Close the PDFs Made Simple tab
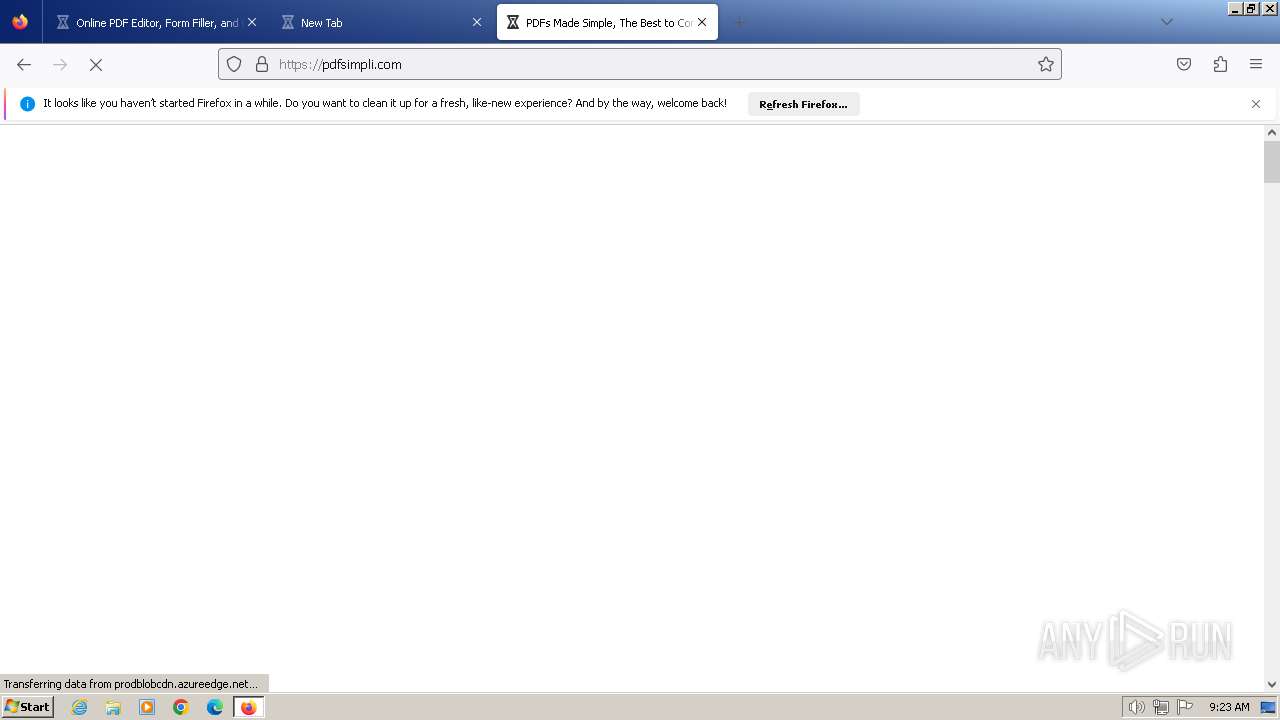This screenshot has width=1280, height=720. (702, 22)
